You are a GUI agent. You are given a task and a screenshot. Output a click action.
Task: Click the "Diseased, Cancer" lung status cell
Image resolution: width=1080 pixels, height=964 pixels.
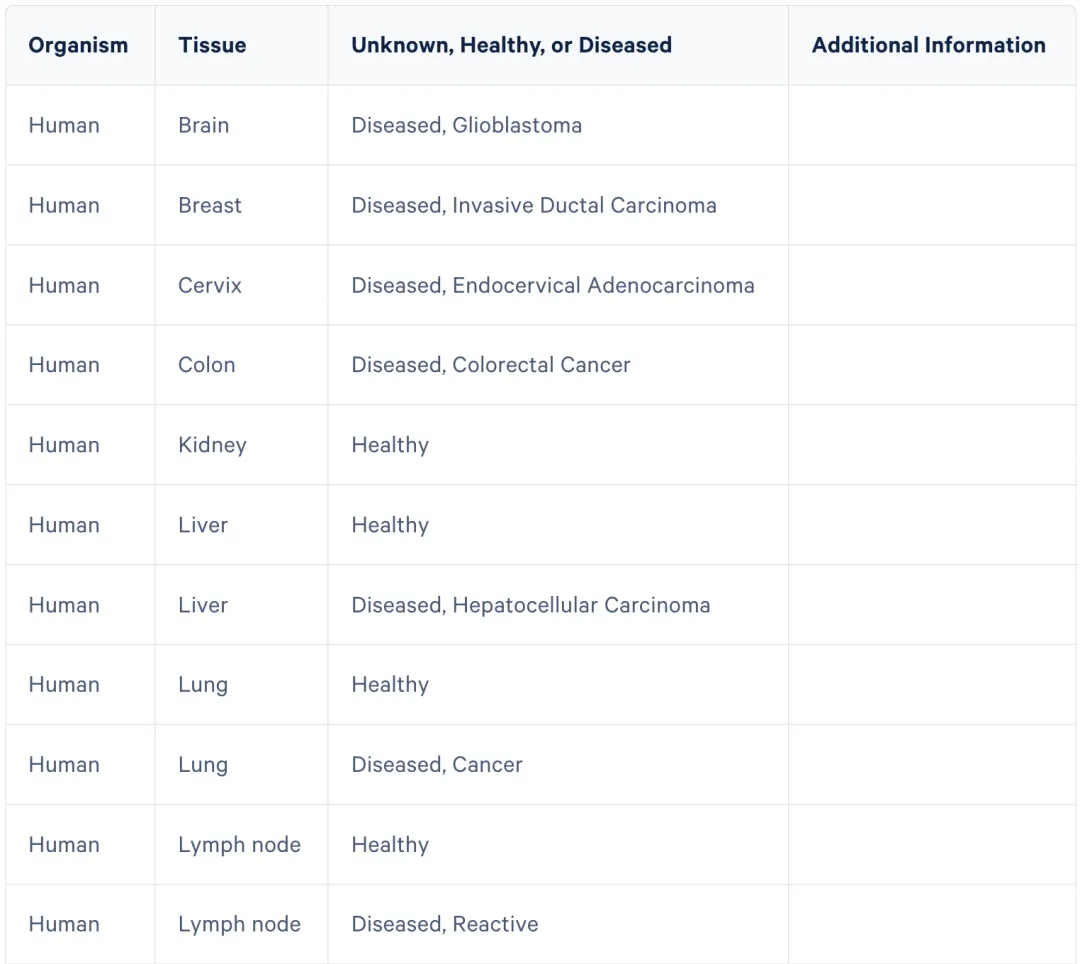[437, 765]
